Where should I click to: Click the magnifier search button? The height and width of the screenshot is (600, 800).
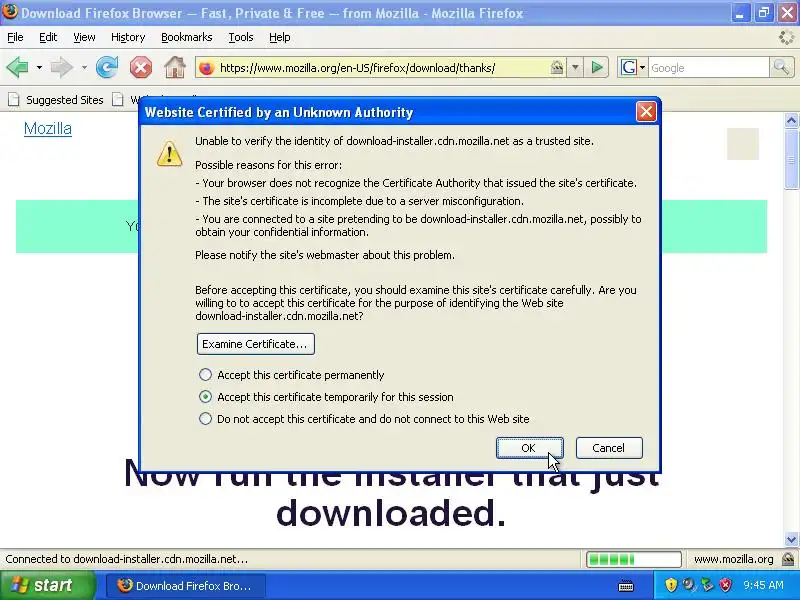781,67
